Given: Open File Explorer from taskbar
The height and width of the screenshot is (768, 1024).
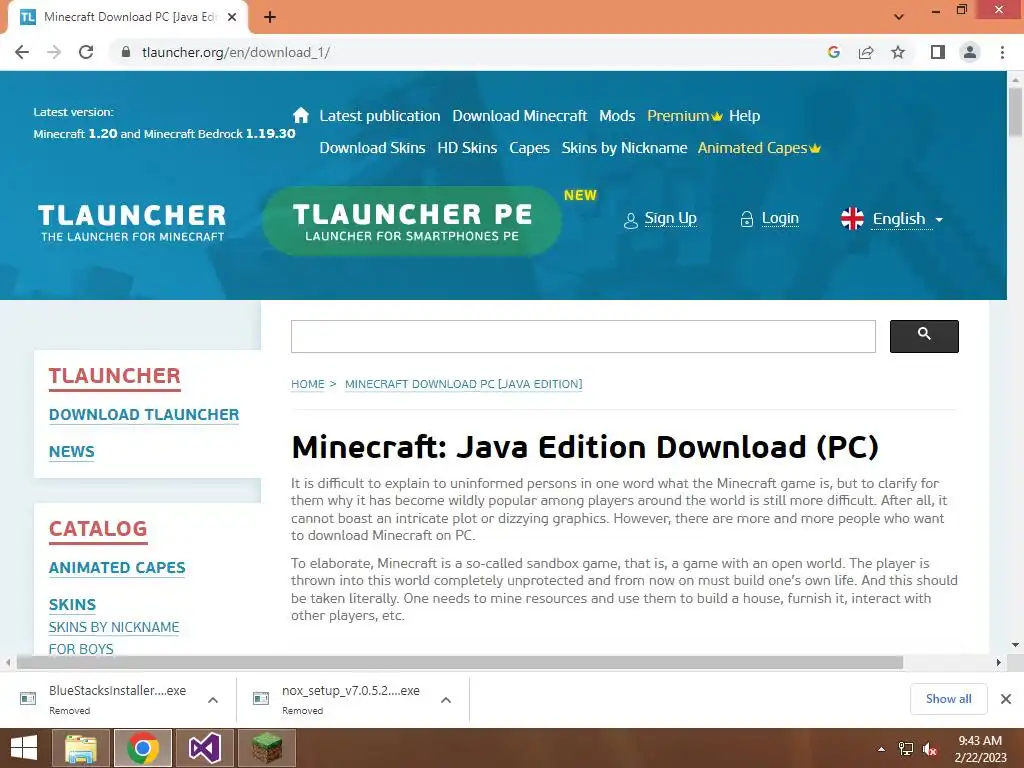Looking at the screenshot, I should [x=81, y=748].
